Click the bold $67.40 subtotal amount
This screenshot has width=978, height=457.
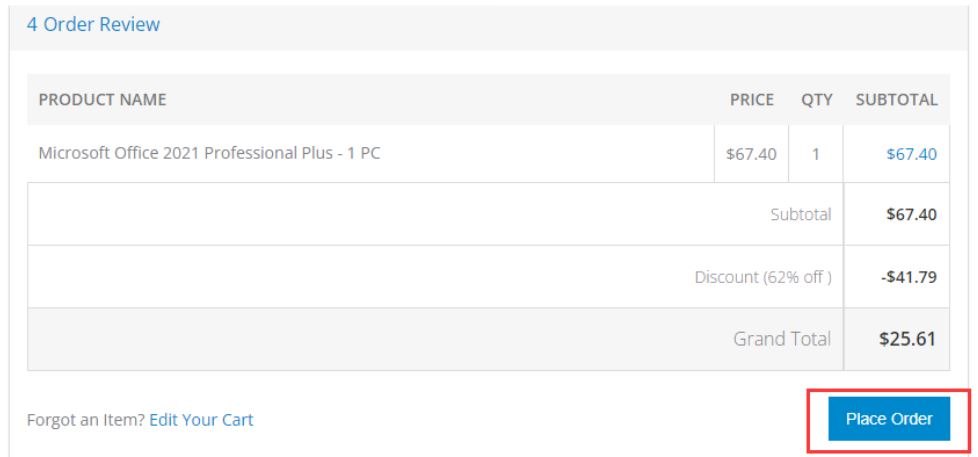pyautogui.click(x=912, y=215)
